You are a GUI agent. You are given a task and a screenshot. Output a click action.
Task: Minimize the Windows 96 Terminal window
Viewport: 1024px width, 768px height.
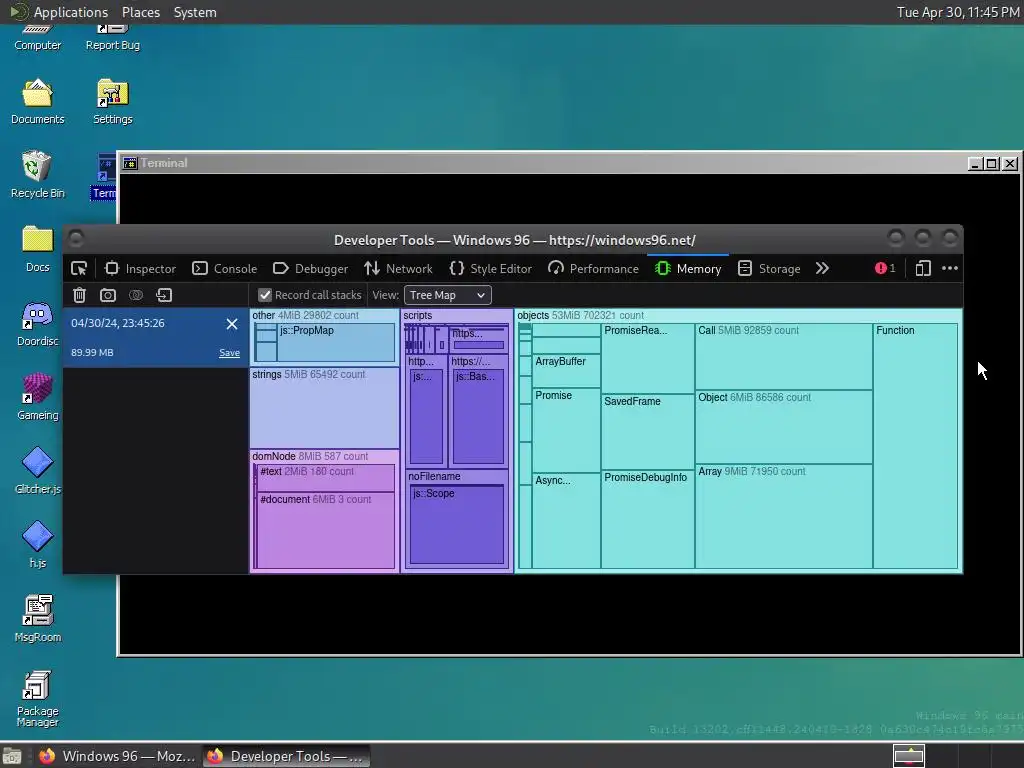[x=975, y=163]
